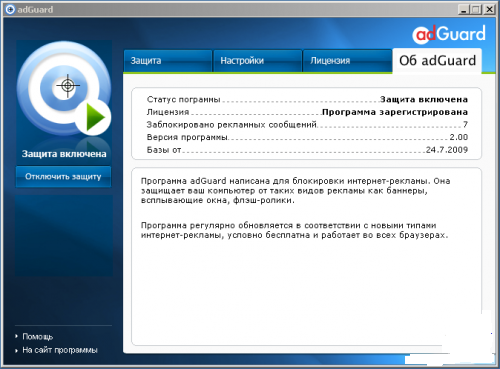Switch to the Защита tab
This screenshot has width=500, height=369.
click(168, 61)
